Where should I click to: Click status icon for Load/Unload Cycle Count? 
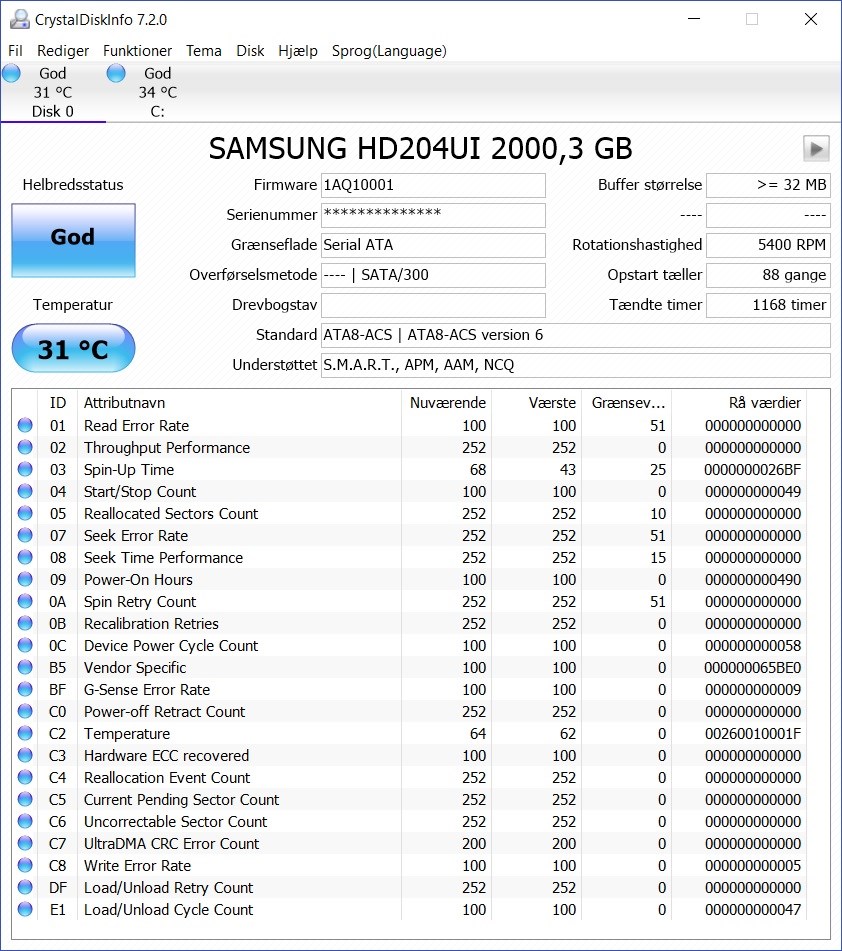pos(25,909)
